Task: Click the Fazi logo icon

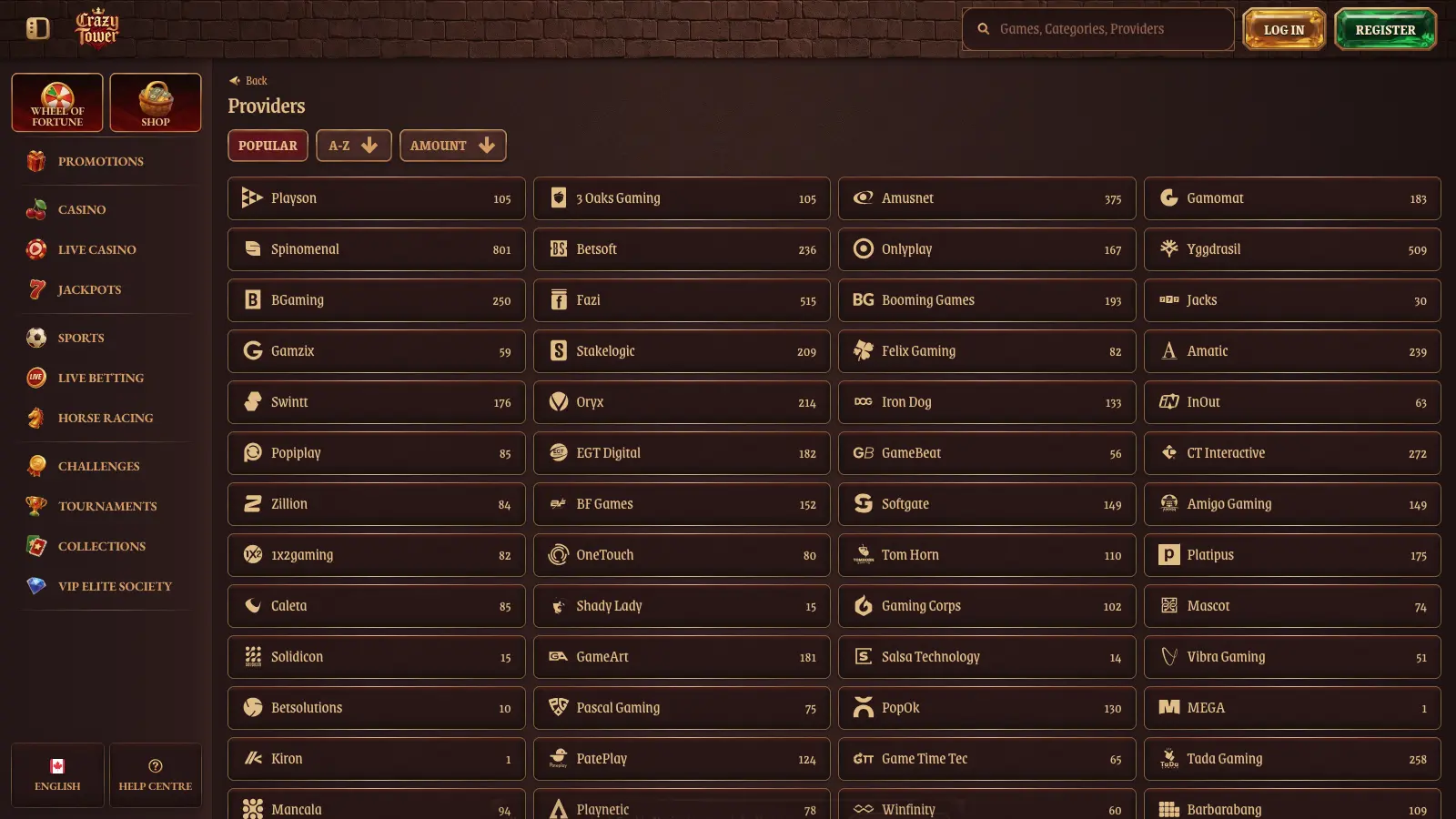Action: coord(559,300)
